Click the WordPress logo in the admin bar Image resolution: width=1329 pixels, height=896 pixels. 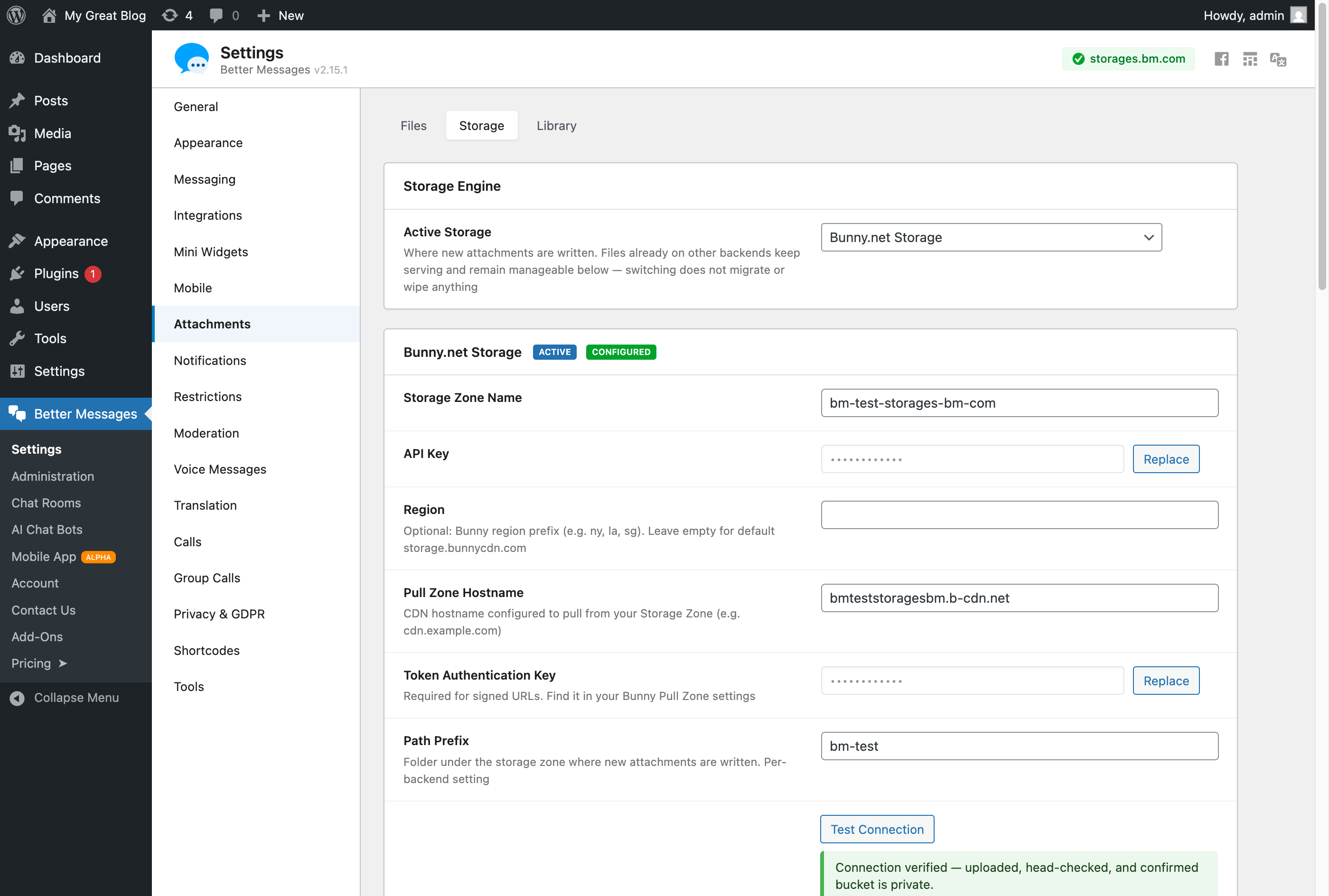(x=17, y=16)
